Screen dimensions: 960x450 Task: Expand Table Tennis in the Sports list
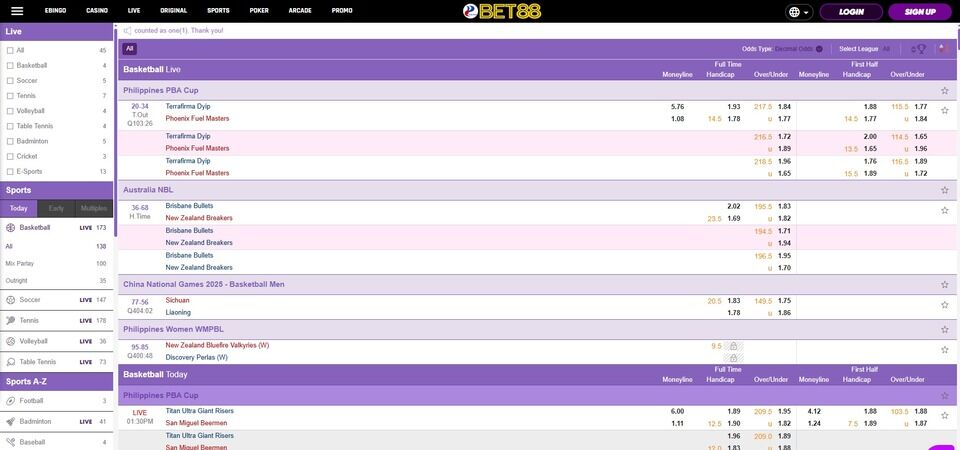tap(56, 362)
